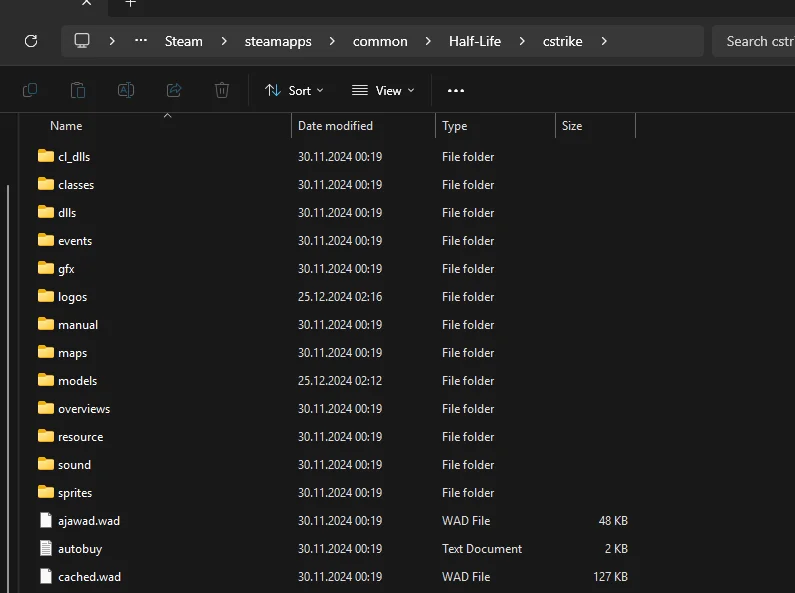Viewport: 795px width, 593px height.
Task: Expand chevron after This PC icon
Action: click(x=112, y=41)
